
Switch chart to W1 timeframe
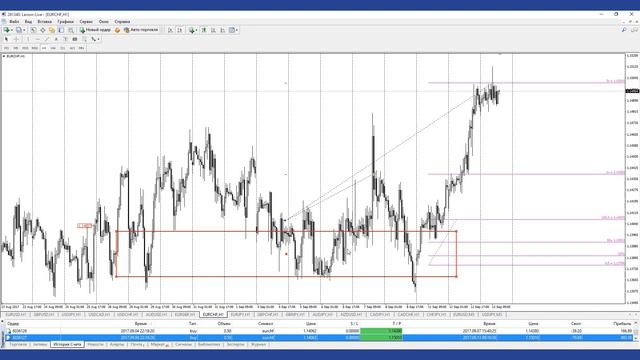(x=72, y=48)
